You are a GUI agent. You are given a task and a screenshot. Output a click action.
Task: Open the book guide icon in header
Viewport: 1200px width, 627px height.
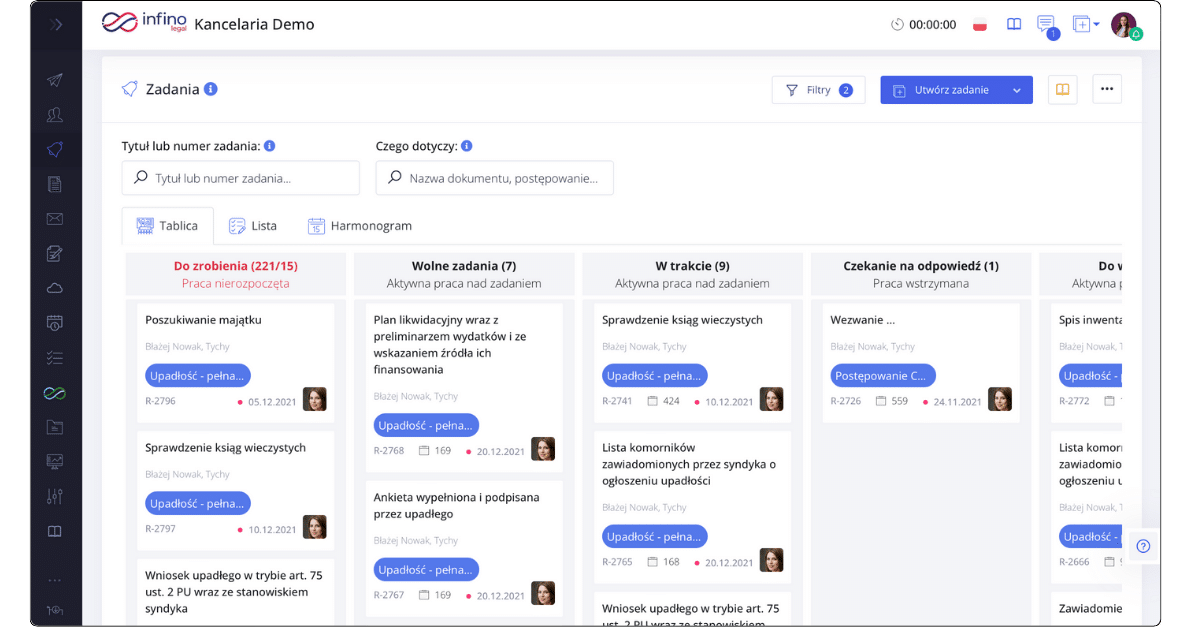[x=1014, y=24]
